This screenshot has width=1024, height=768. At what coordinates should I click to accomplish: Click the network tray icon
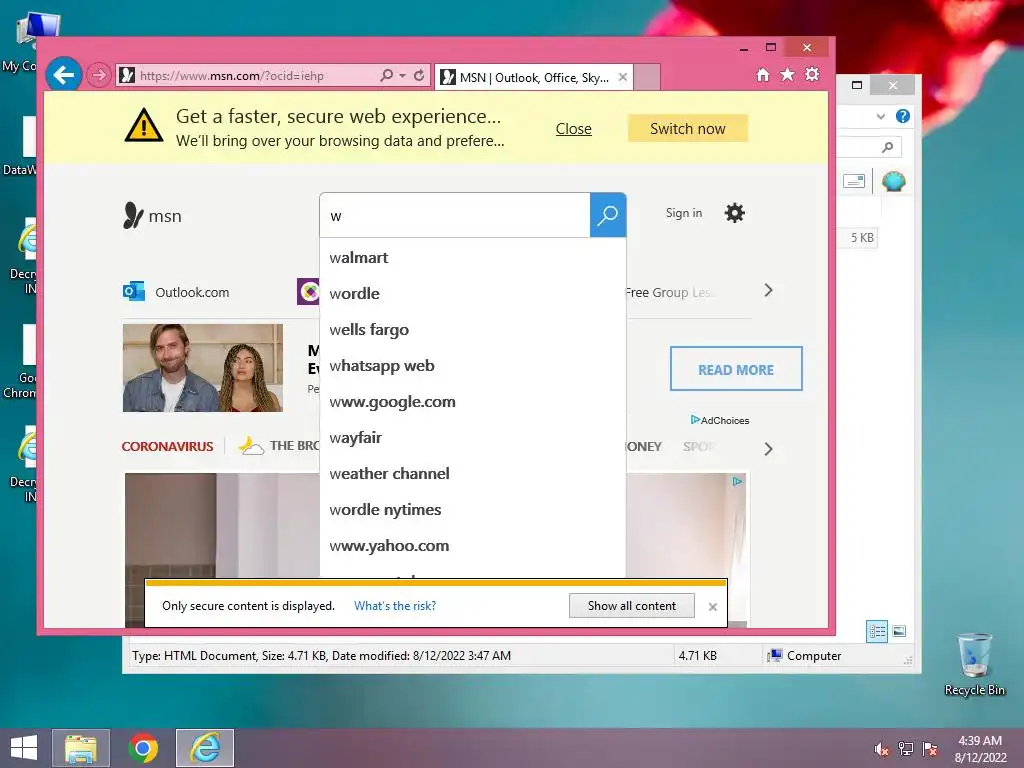pos(906,749)
